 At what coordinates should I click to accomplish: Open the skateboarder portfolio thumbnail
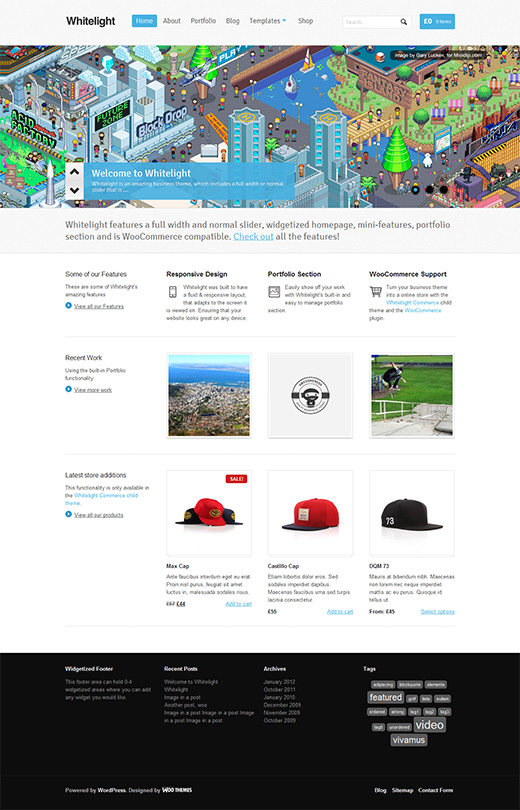coord(412,395)
